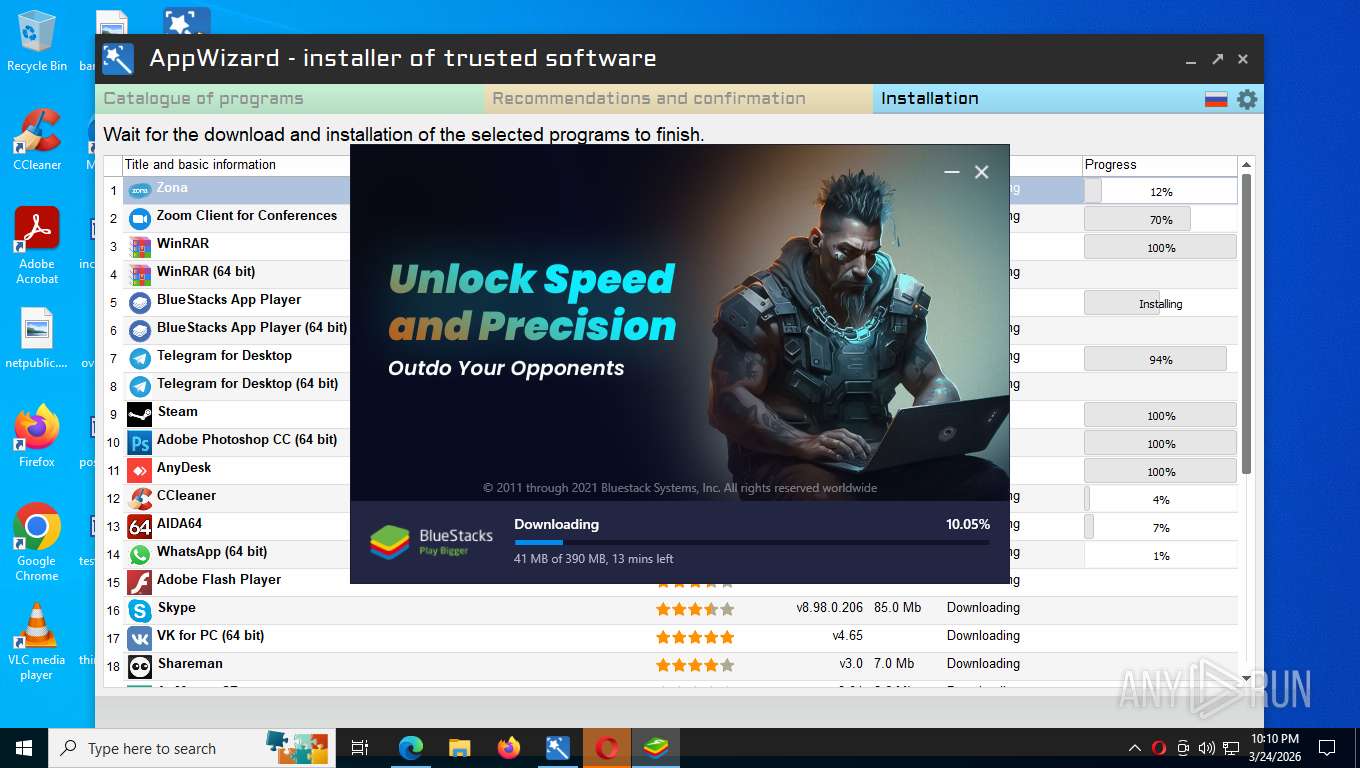Switch language using the Russian flag icon
This screenshot has width=1360, height=768.
pos(1216,99)
